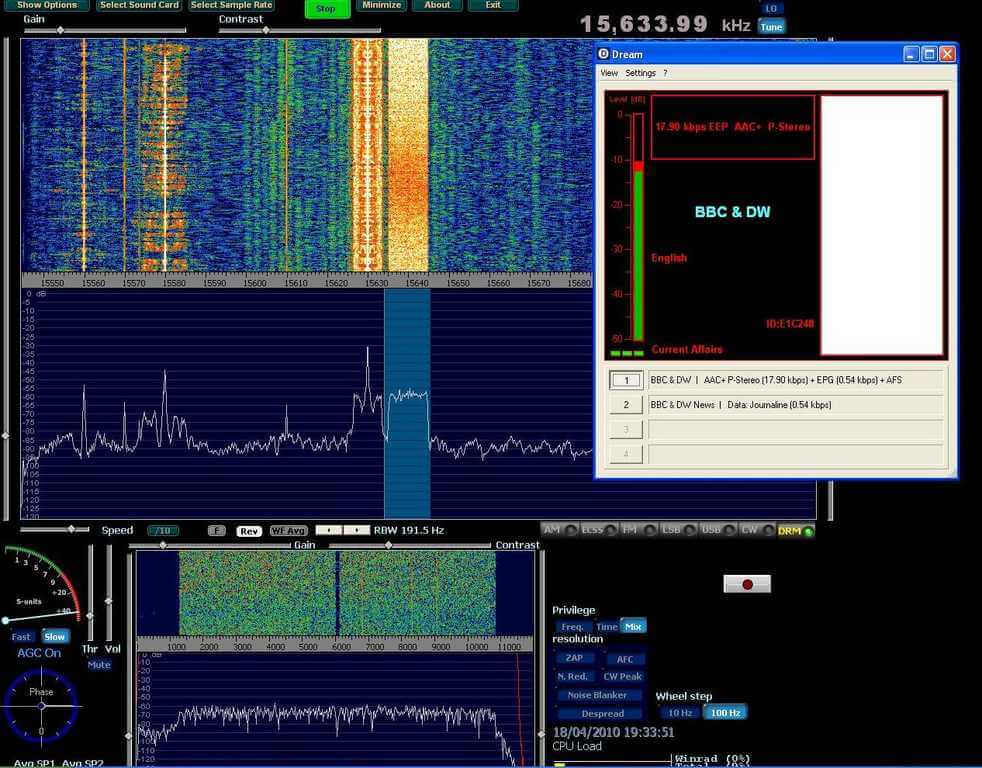This screenshot has width=982, height=768.
Task: Start recording with the red dot button
Action: (747, 584)
